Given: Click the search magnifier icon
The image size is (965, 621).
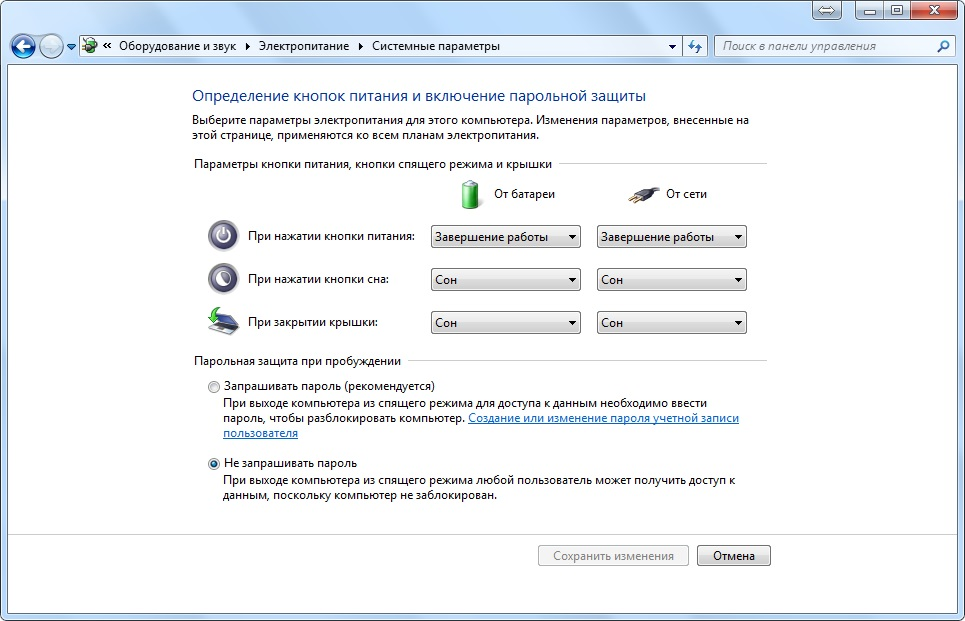Looking at the screenshot, I should pos(943,46).
